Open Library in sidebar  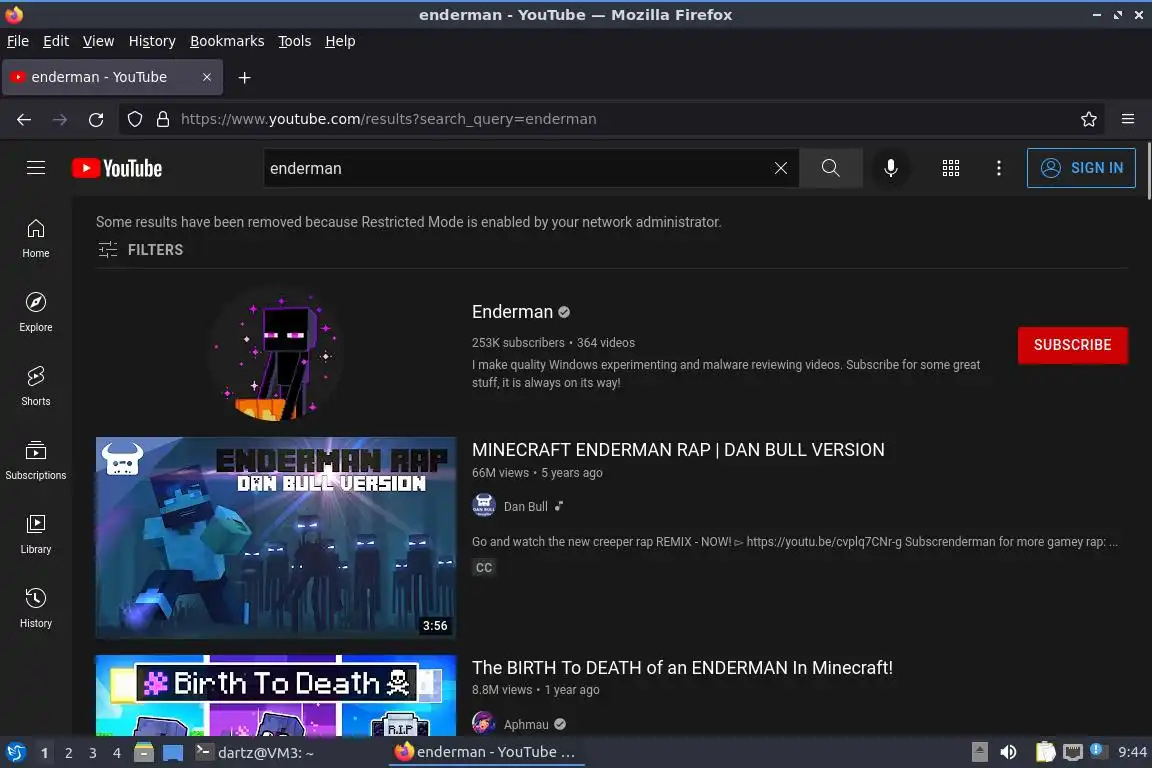pos(35,534)
